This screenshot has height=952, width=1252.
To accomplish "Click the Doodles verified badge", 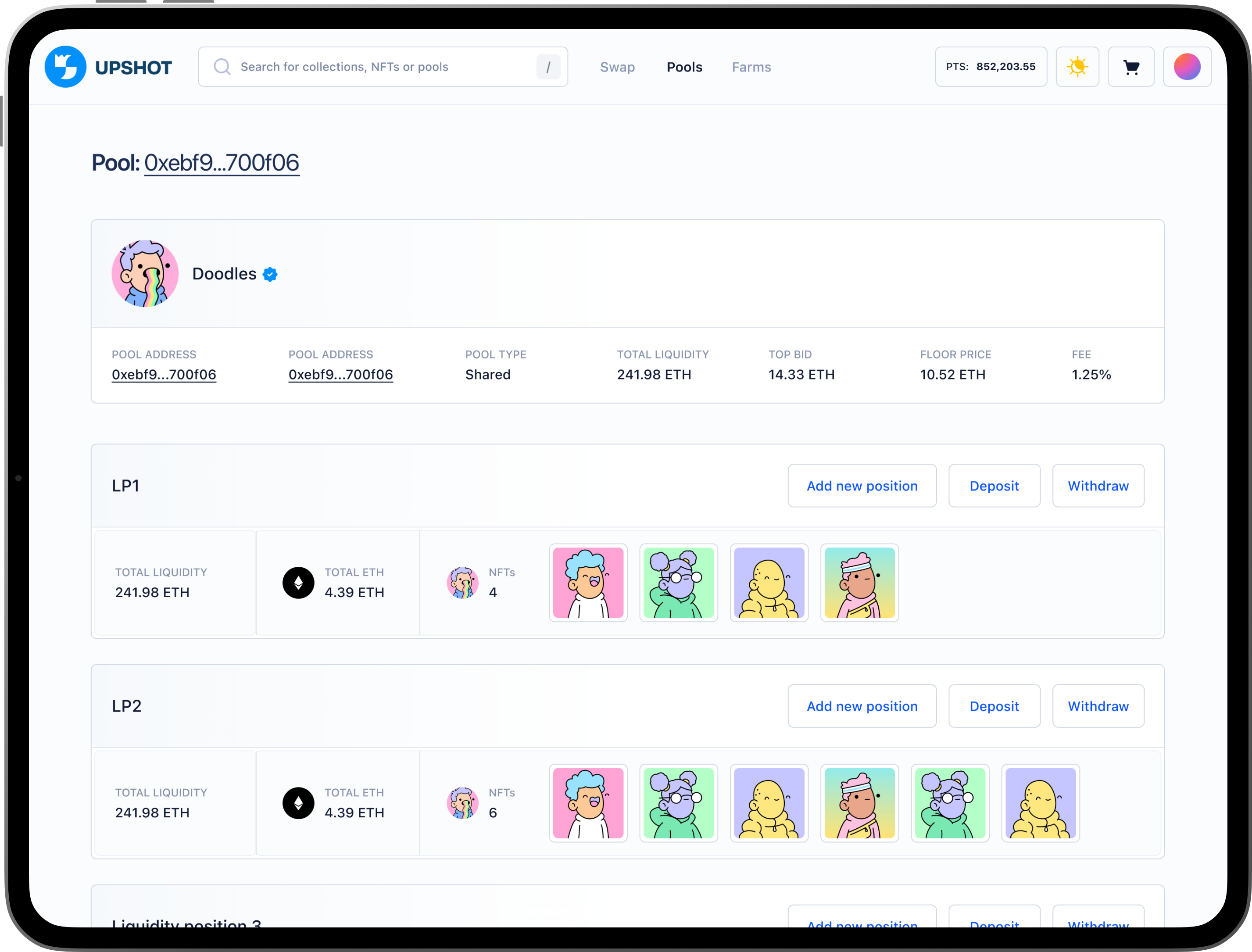I will tap(270, 274).
